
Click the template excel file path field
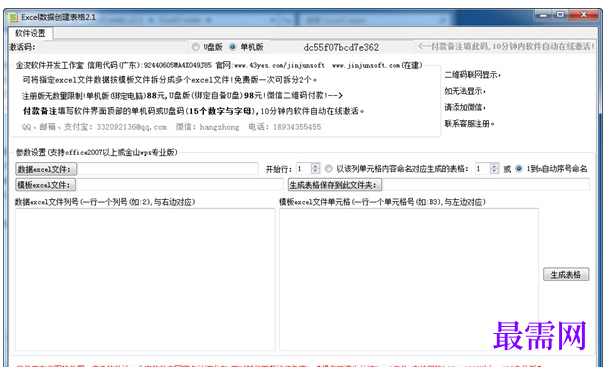[180, 184]
